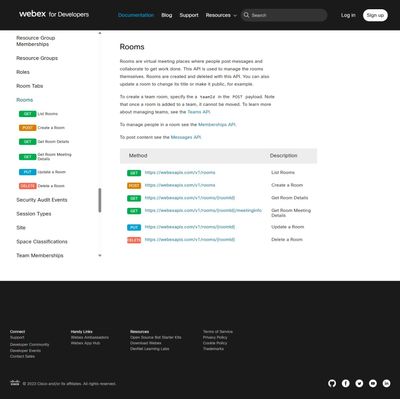Click the Log in link
The height and width of the screenshot is (399, 400).
(348, 15)
